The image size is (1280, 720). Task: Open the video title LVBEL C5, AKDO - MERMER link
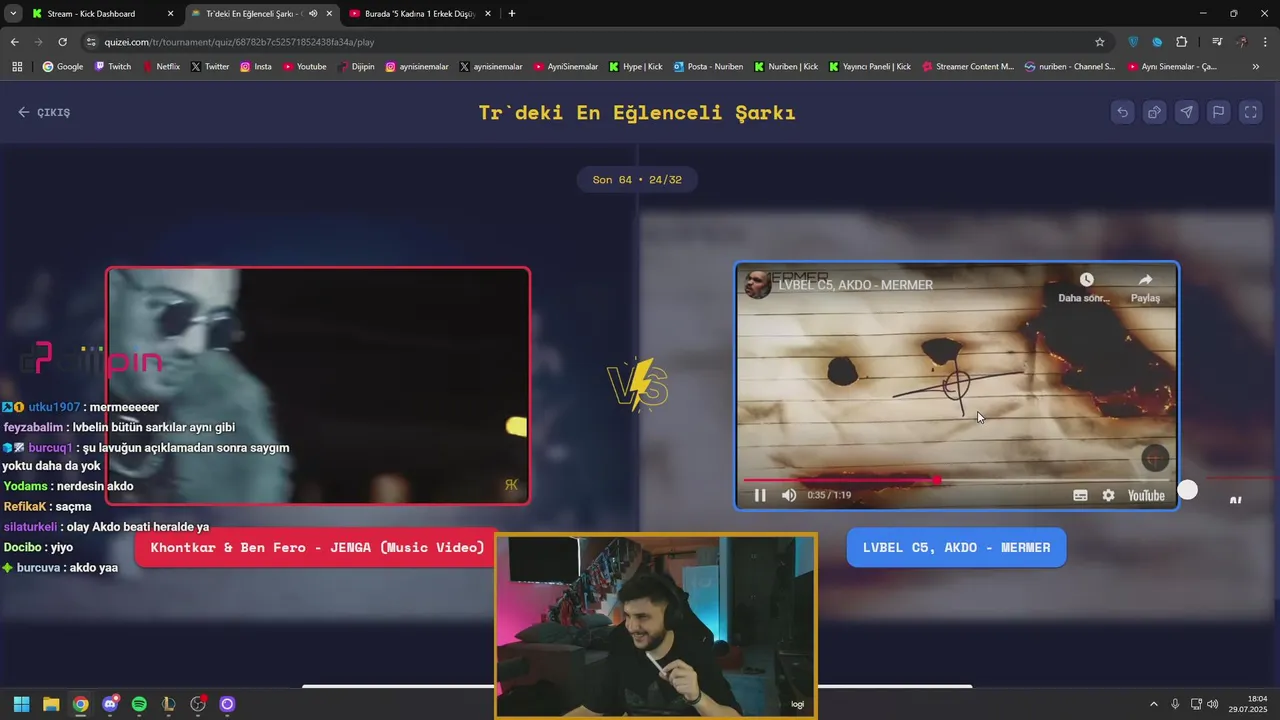coord(856,285)
